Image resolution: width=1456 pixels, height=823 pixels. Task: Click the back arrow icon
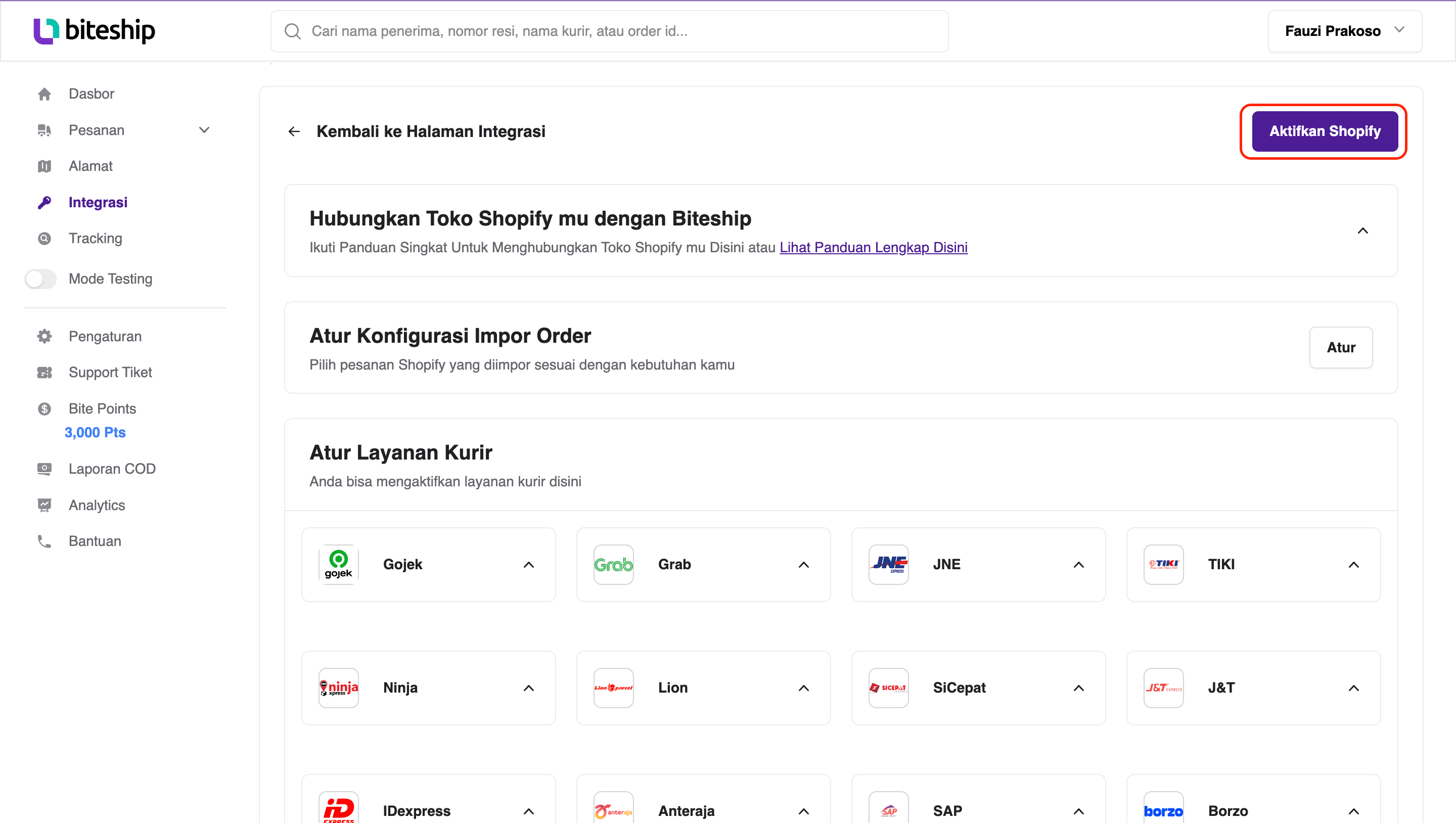pyautogui.click(x=294, y=132)
